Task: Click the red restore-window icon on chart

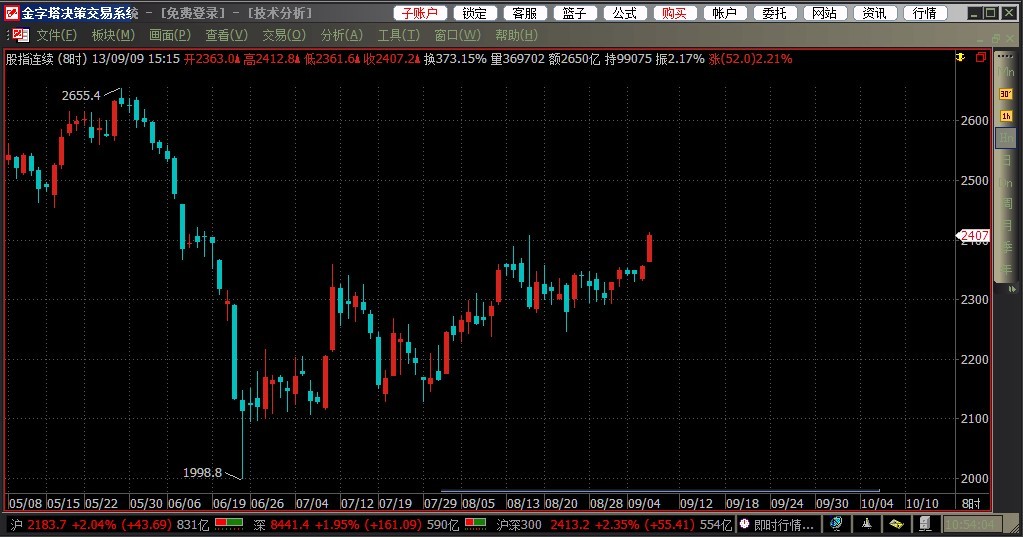Action: (x=981, y=59)
